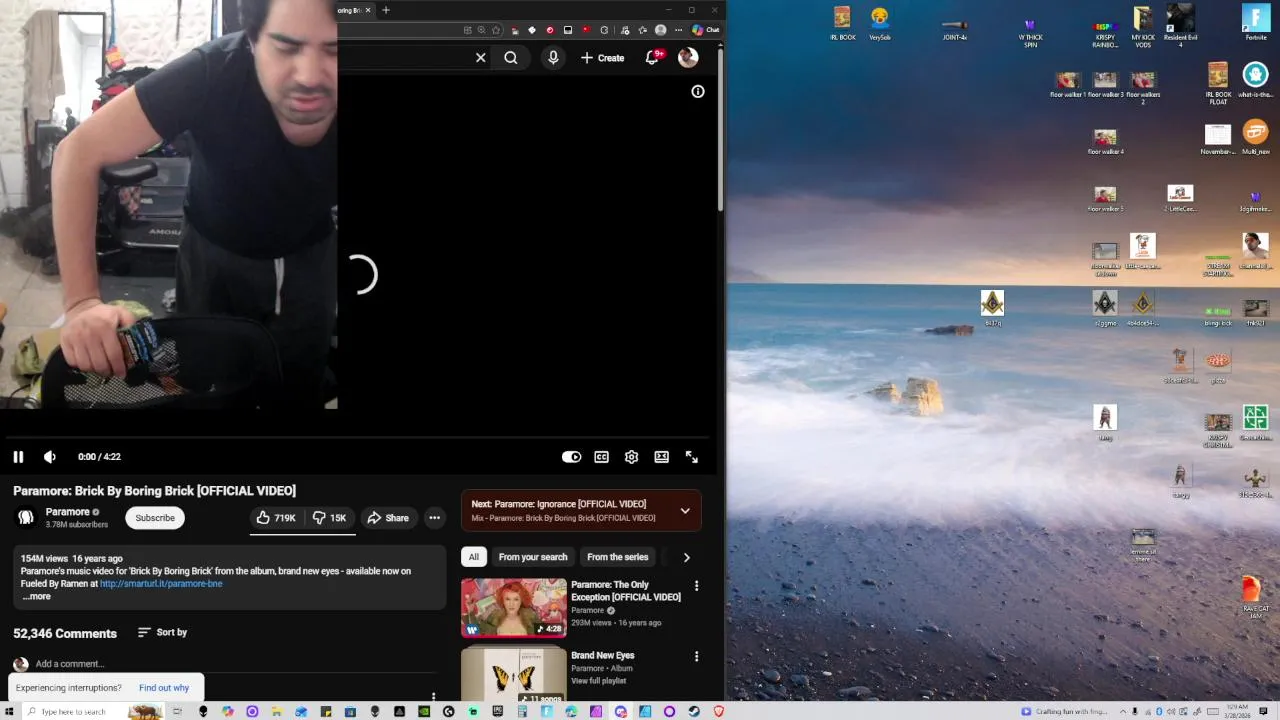Open Edge's three-dot settings menu
The height and width of the screenshot is (720, 1280).
[x=678, y=30]
